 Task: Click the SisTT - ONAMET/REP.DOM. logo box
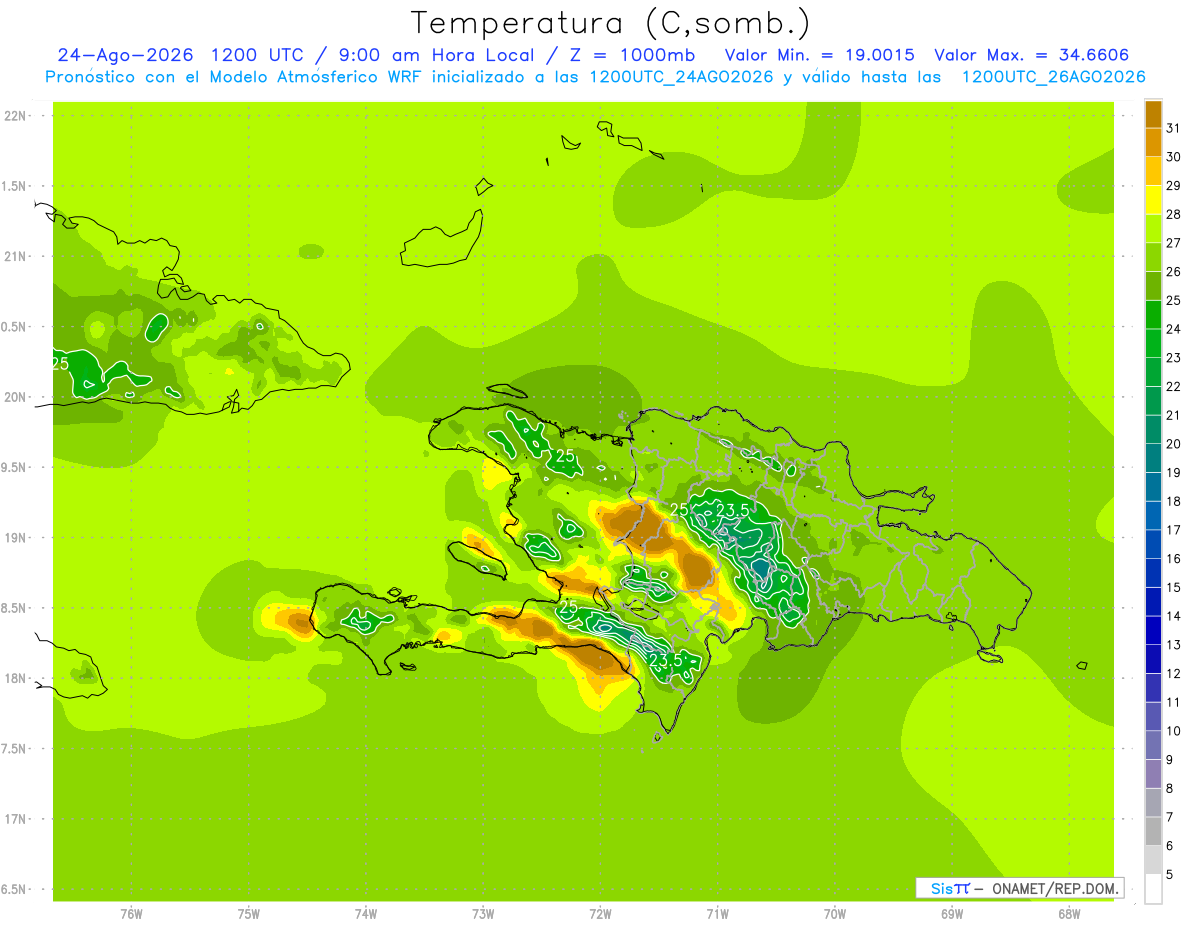coord(1019,888)
